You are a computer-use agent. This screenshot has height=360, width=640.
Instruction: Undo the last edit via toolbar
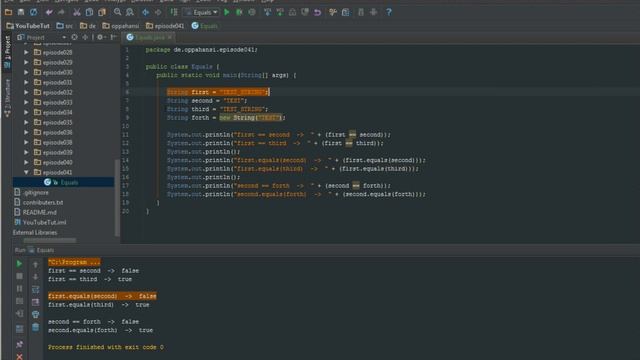(x=49, y=12)
